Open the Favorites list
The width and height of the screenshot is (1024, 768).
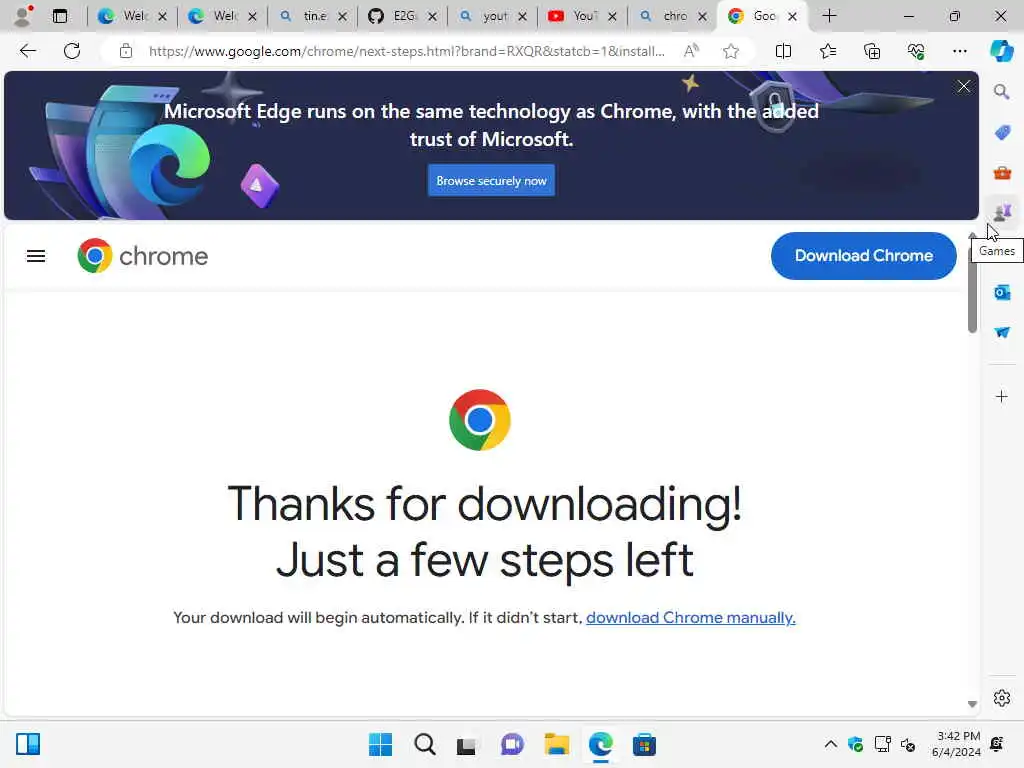pyautogui.click(x=827, y=51)
